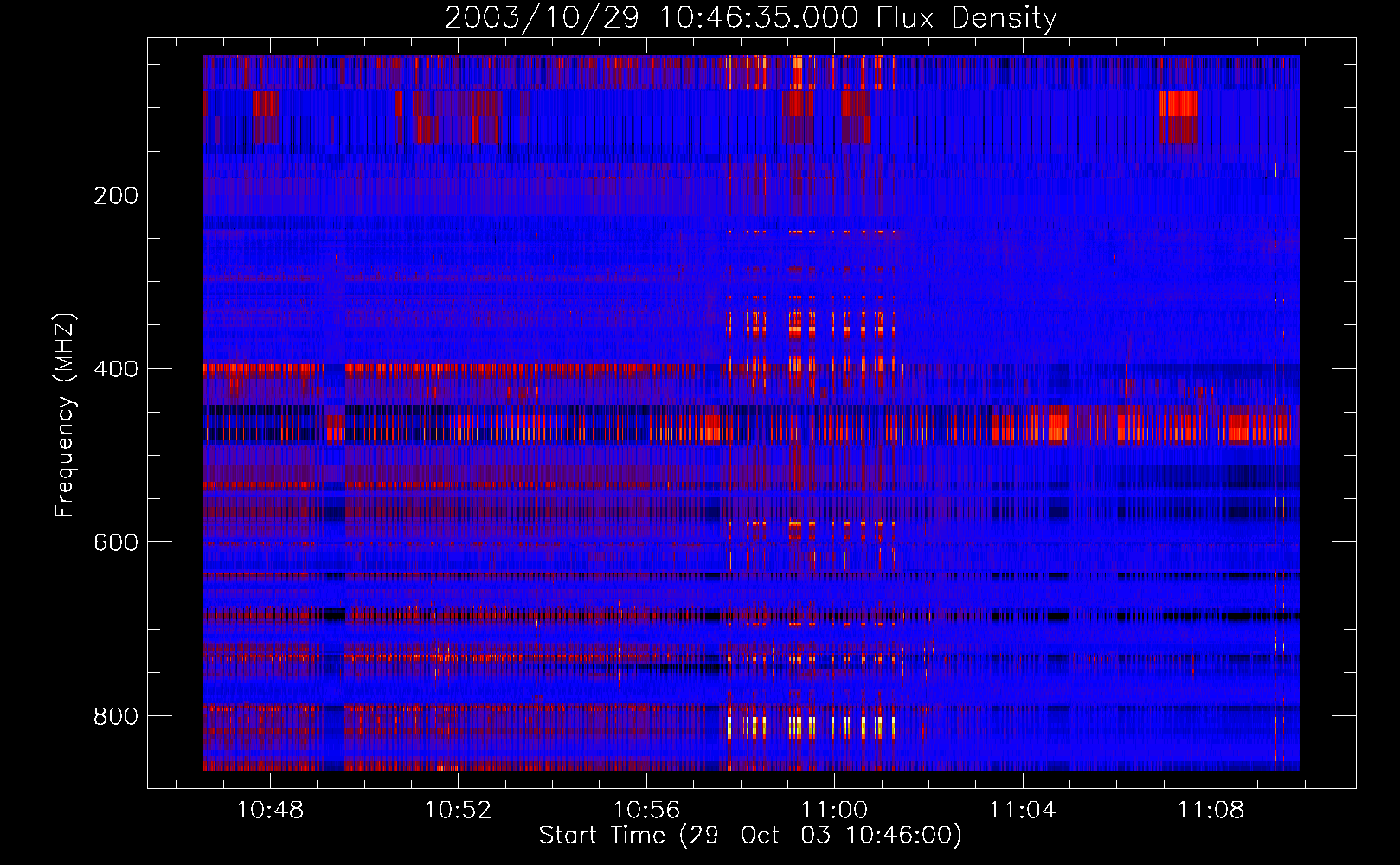
Task: Click the 'Start Time (29-Oct-03 10:46:00)' axis label
Action: [750, 836]
